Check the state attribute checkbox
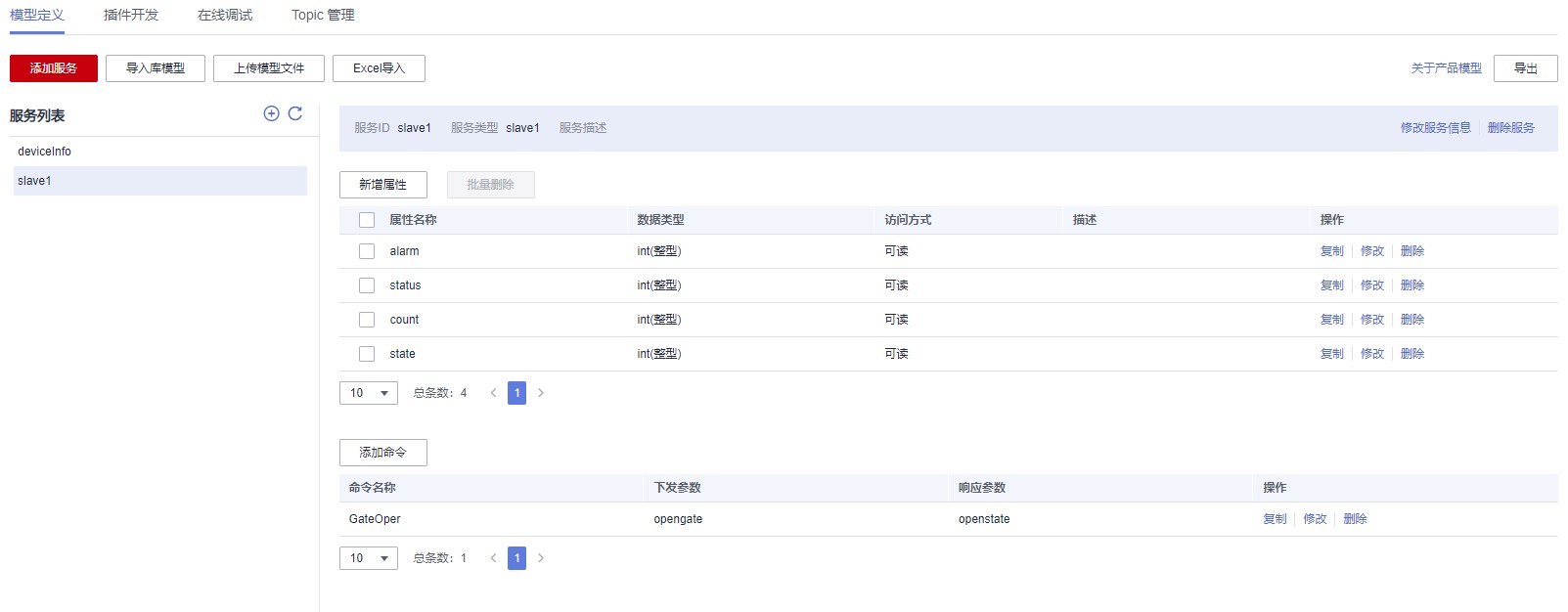Screen dimensions: 1568x612 (x=367, y=354)
